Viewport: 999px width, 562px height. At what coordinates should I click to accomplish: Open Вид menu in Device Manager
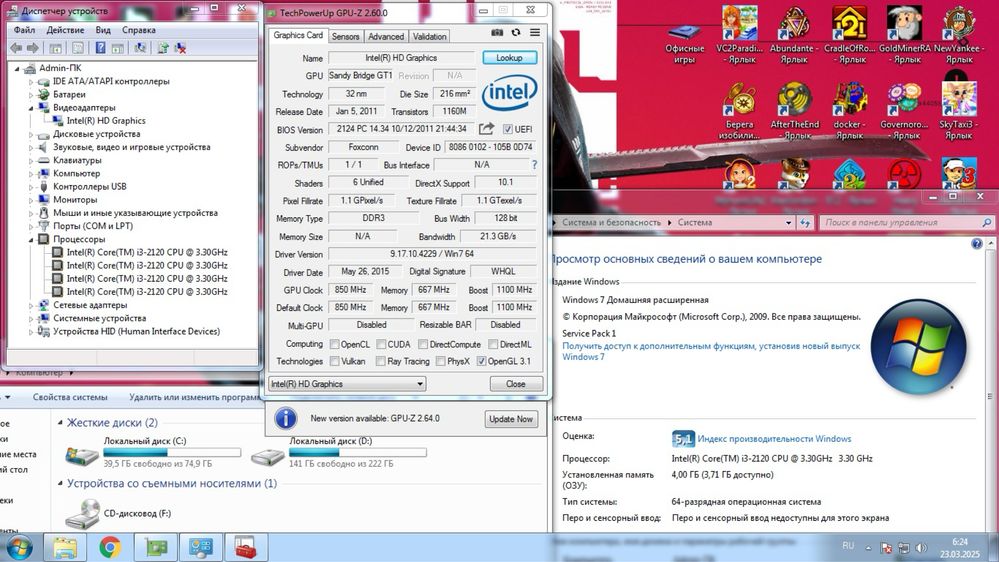point(103,30)
